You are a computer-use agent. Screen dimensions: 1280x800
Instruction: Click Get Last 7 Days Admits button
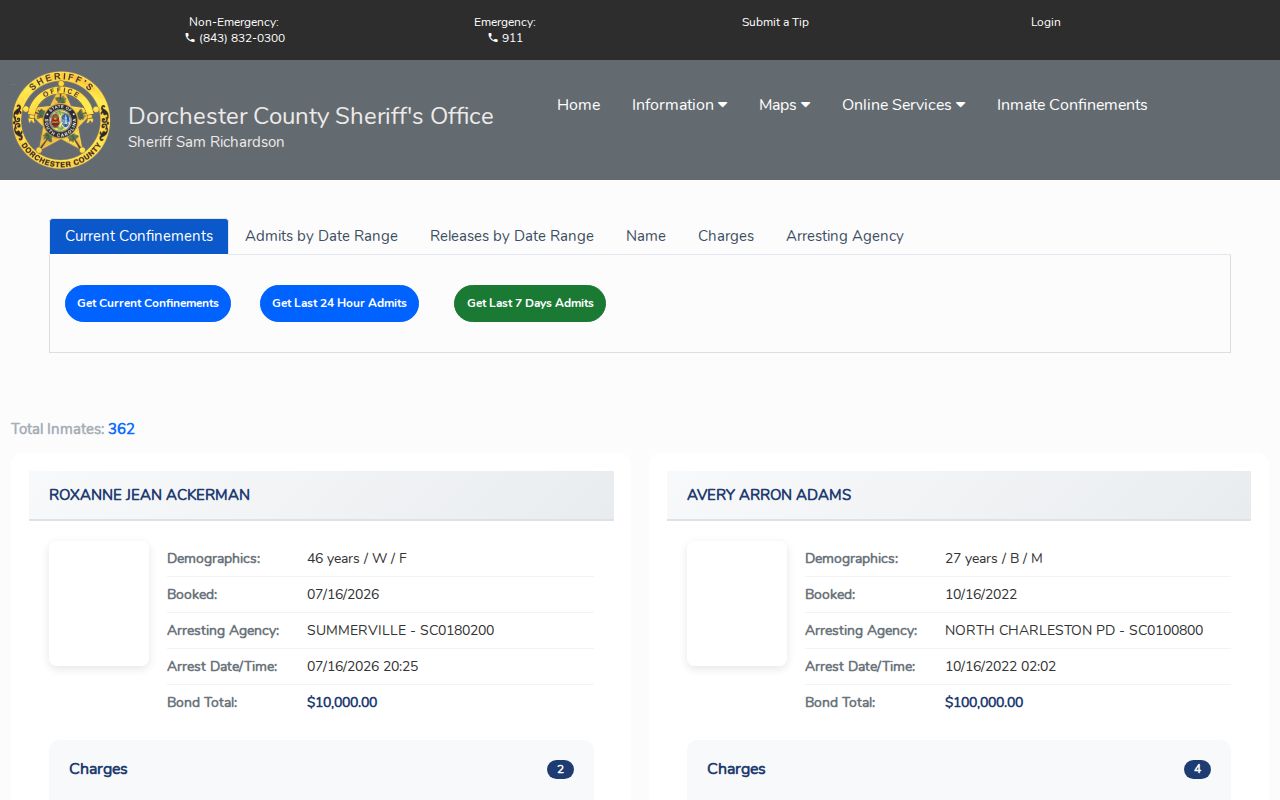point(530,303)
